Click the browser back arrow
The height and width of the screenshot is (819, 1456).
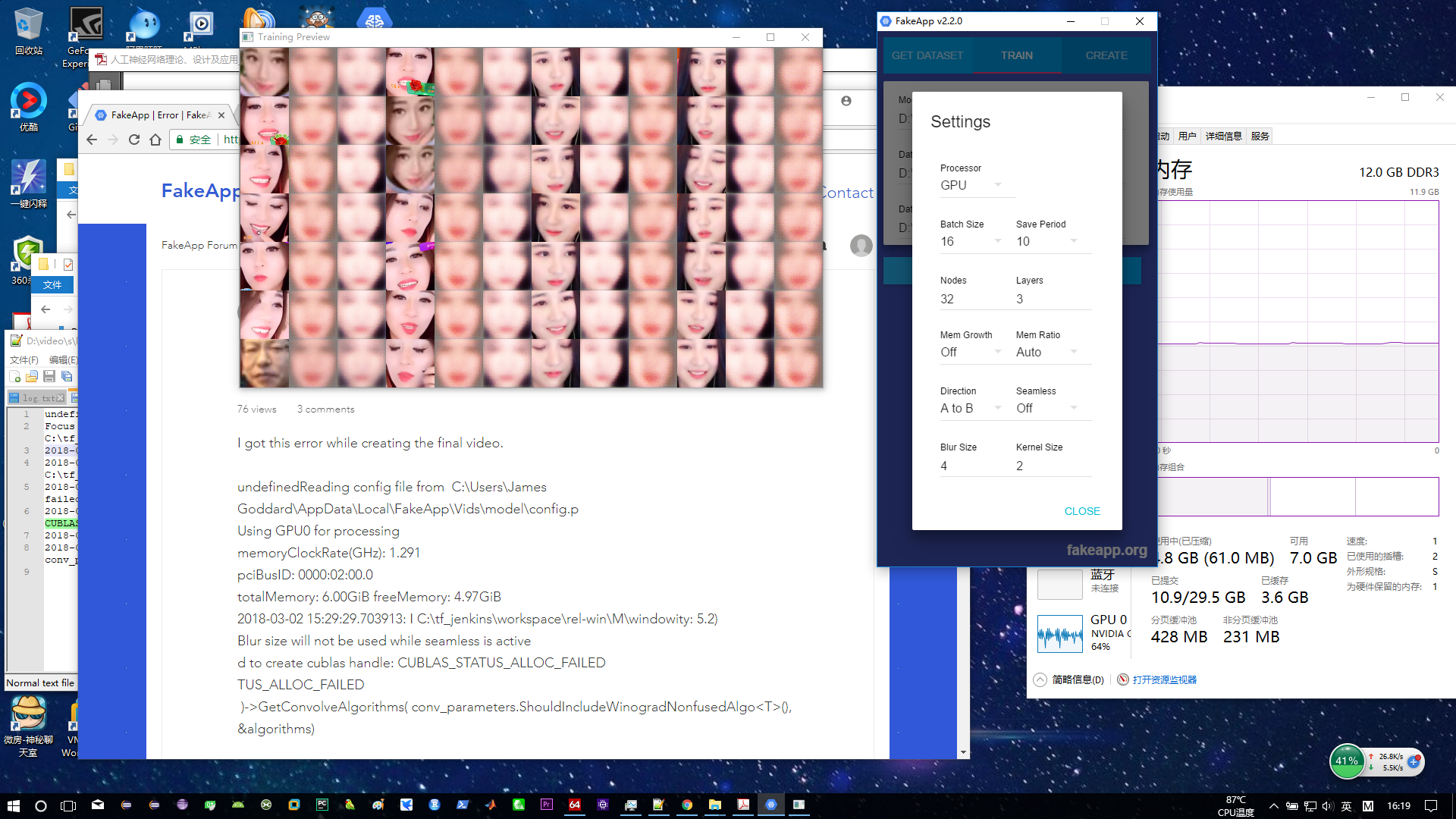point(92,140)
